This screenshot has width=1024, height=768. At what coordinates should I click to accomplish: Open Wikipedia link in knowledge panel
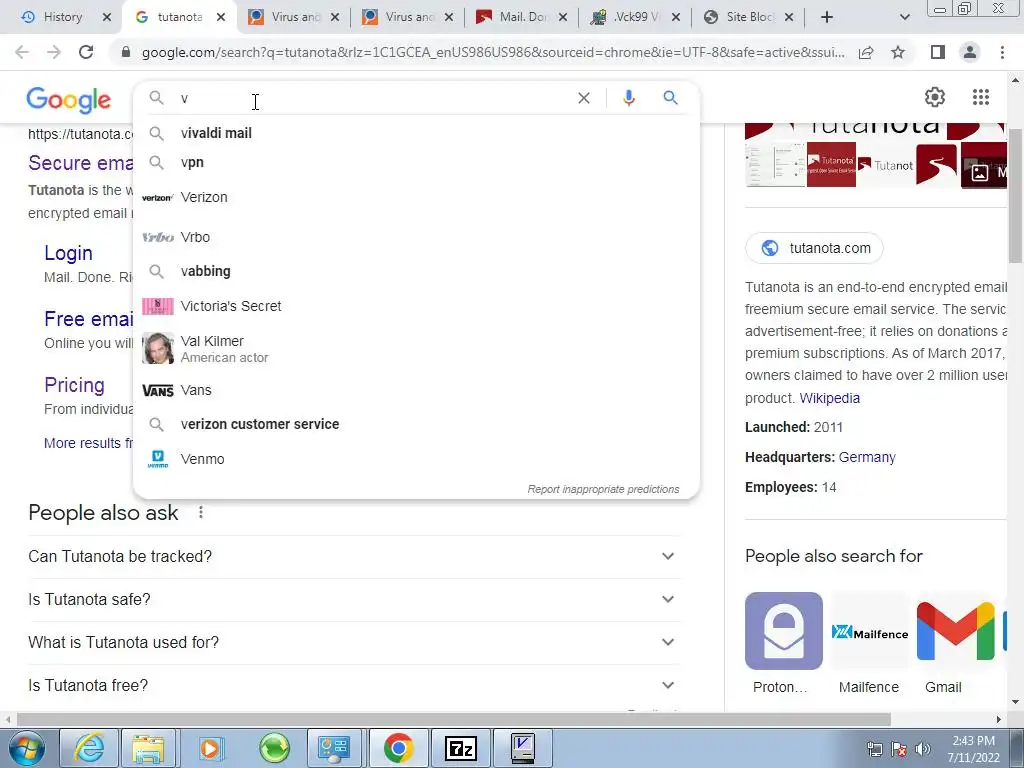829,398
